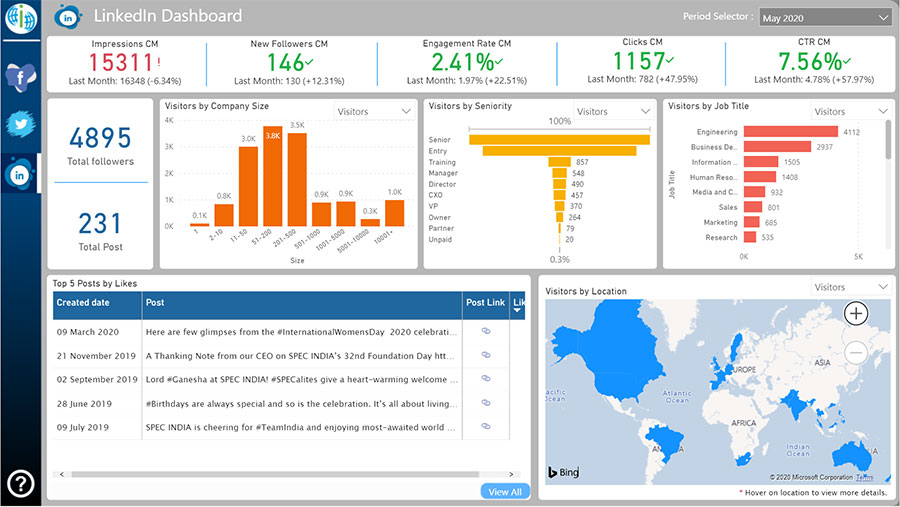Click the 2.41% Engagement Rate value
Image resolution: width=900 pixels, height=507 pixels.
point(463,63)
